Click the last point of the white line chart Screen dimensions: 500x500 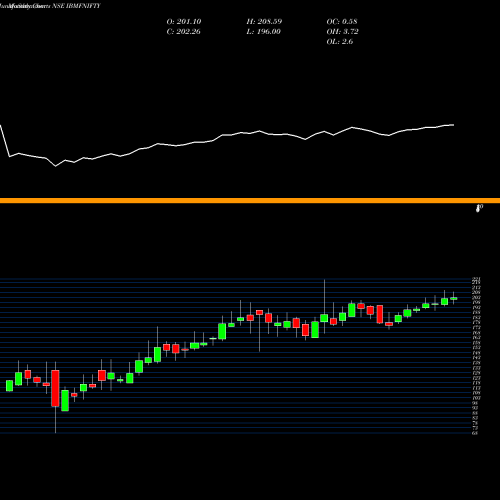coord(453,125)
